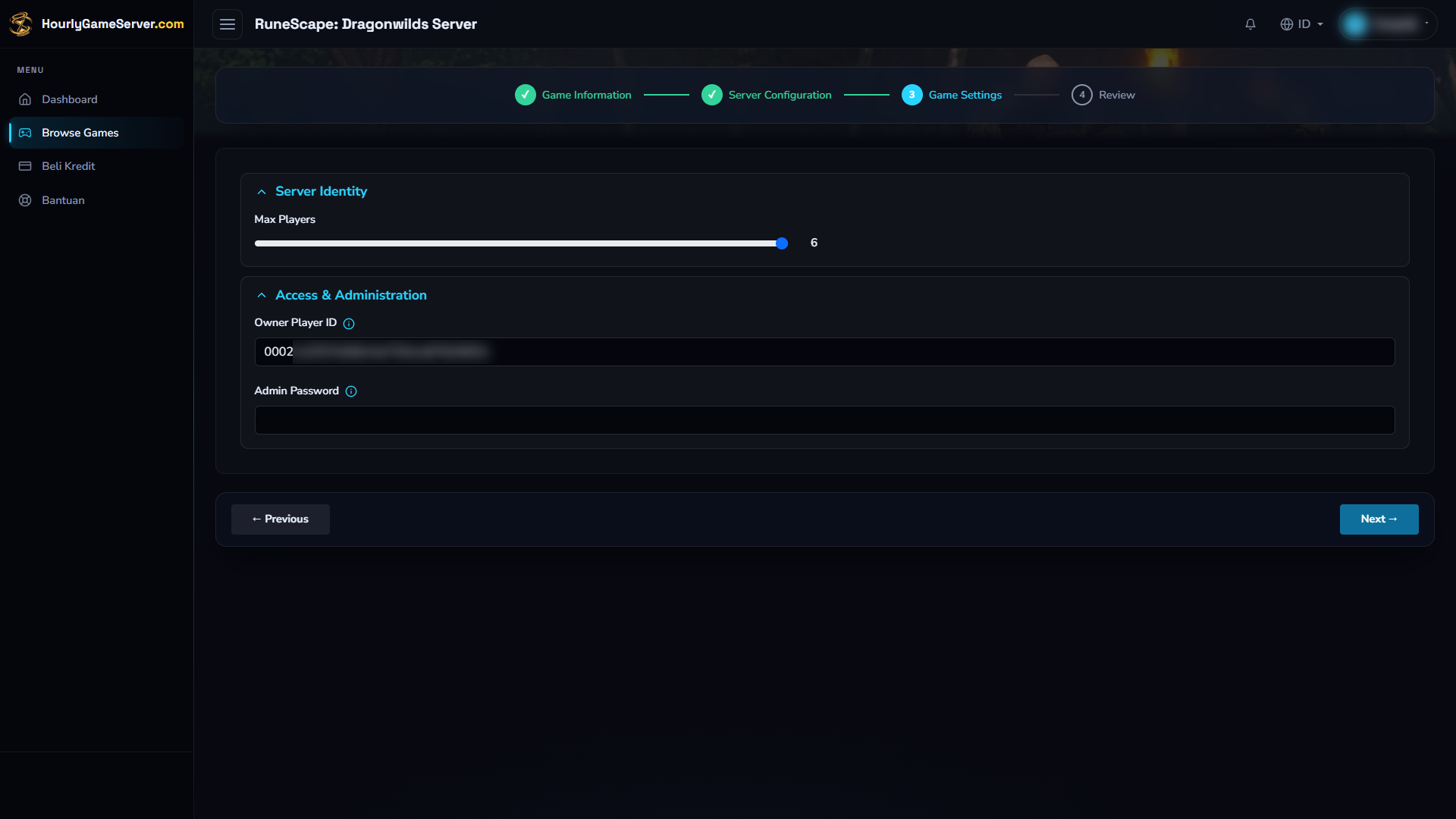The height and width of the screenshot is (819, 1456).
Task: Focus the Admin Password input field
Action: [824, 420]
